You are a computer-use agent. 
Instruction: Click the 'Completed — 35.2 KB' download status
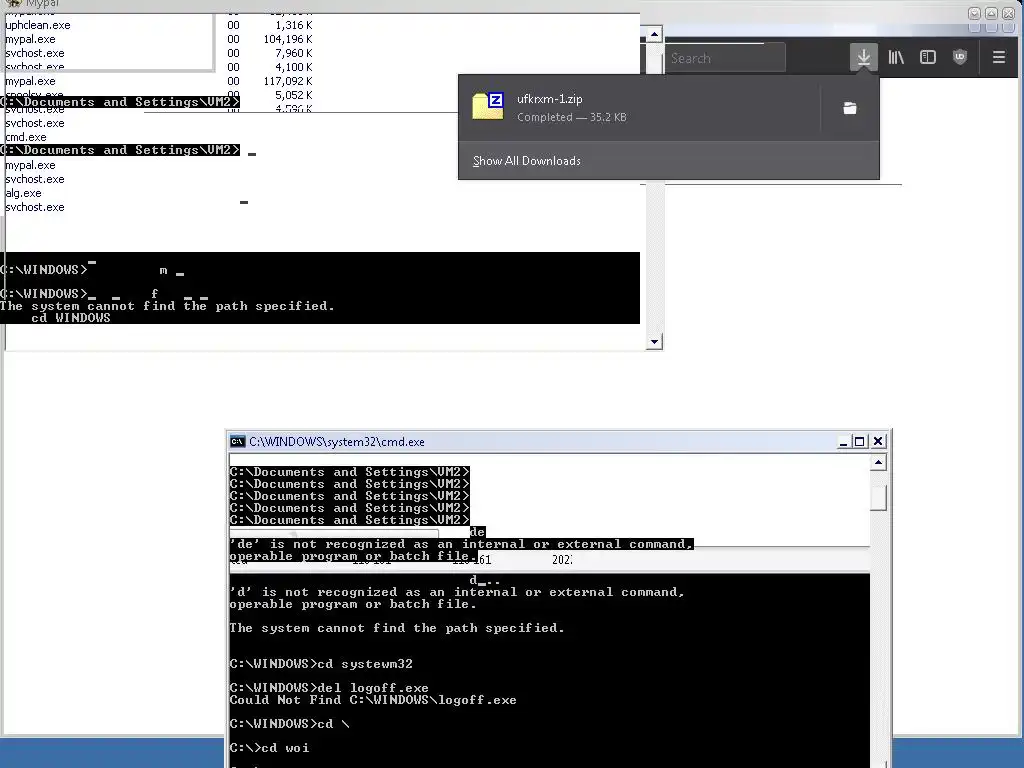click(571, 118)
